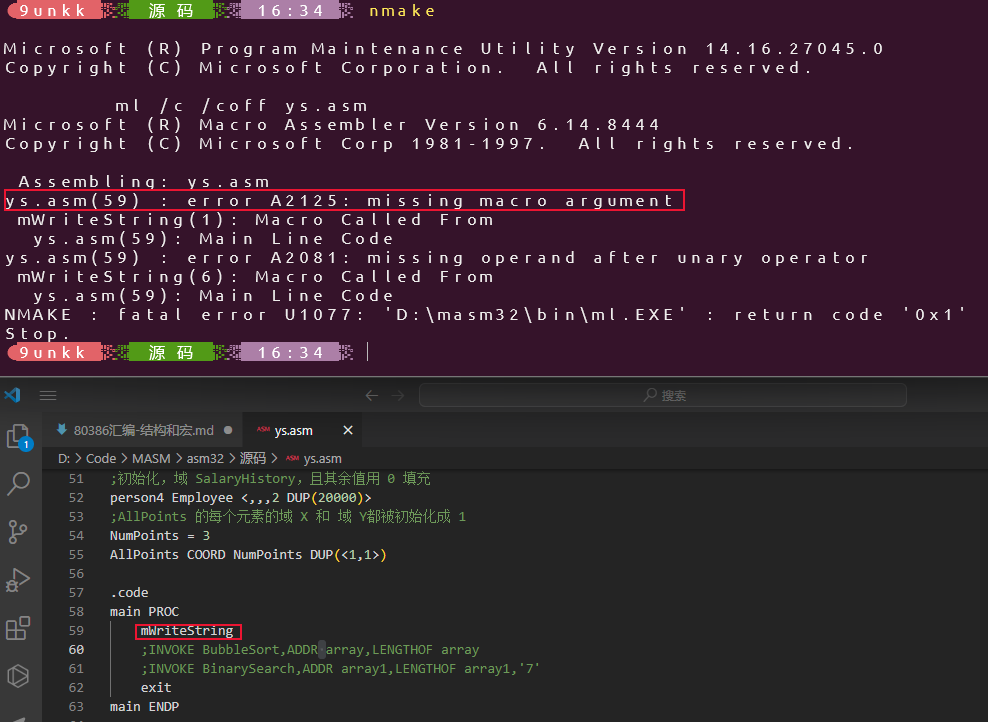Click the commented INVOKE BubbleSort line
988x722 pixels.
click(x=310, y=650)
